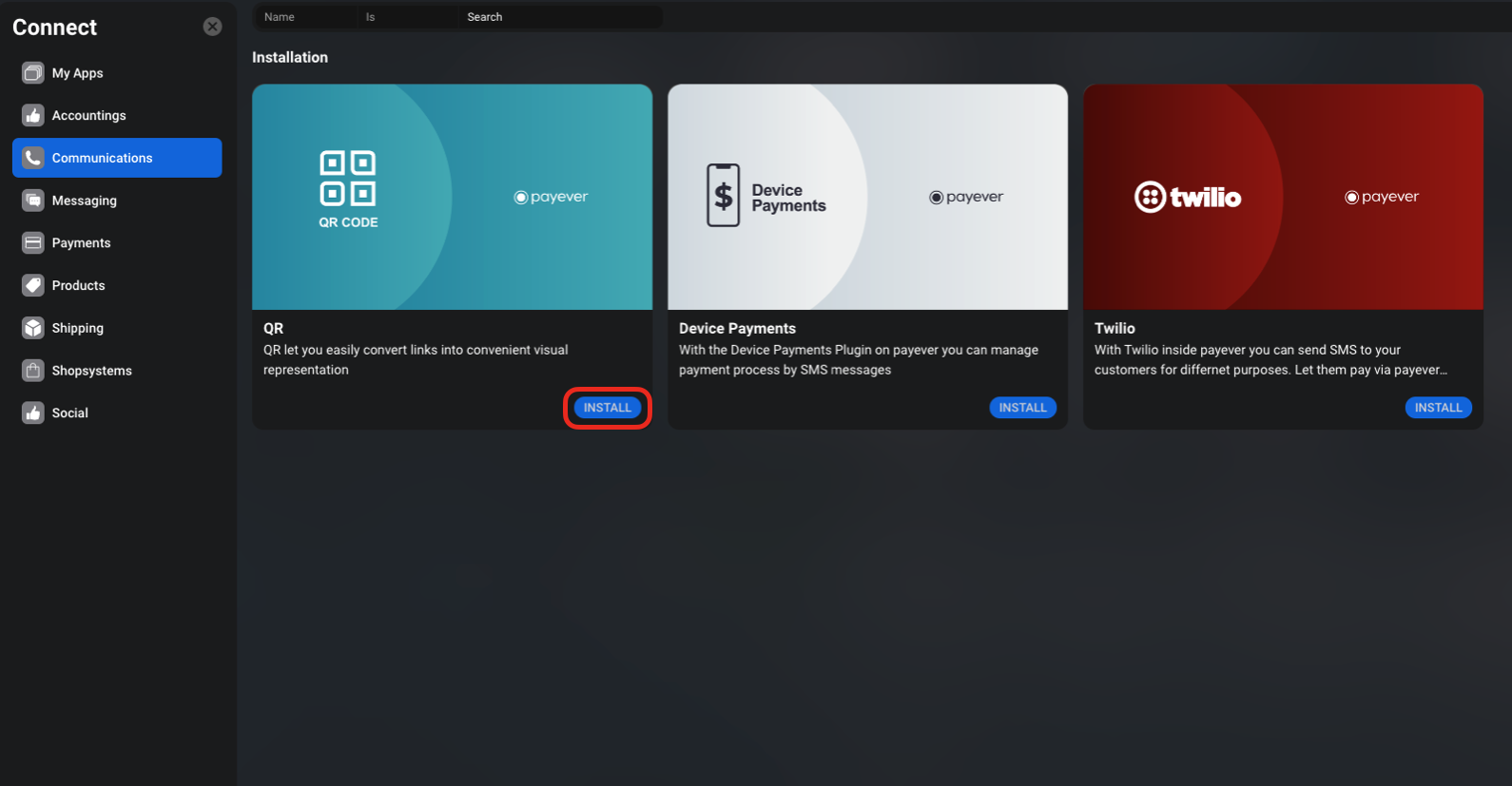Click the Installation section heading
This screenshot has width=1512, height=786.
point(290,57)
